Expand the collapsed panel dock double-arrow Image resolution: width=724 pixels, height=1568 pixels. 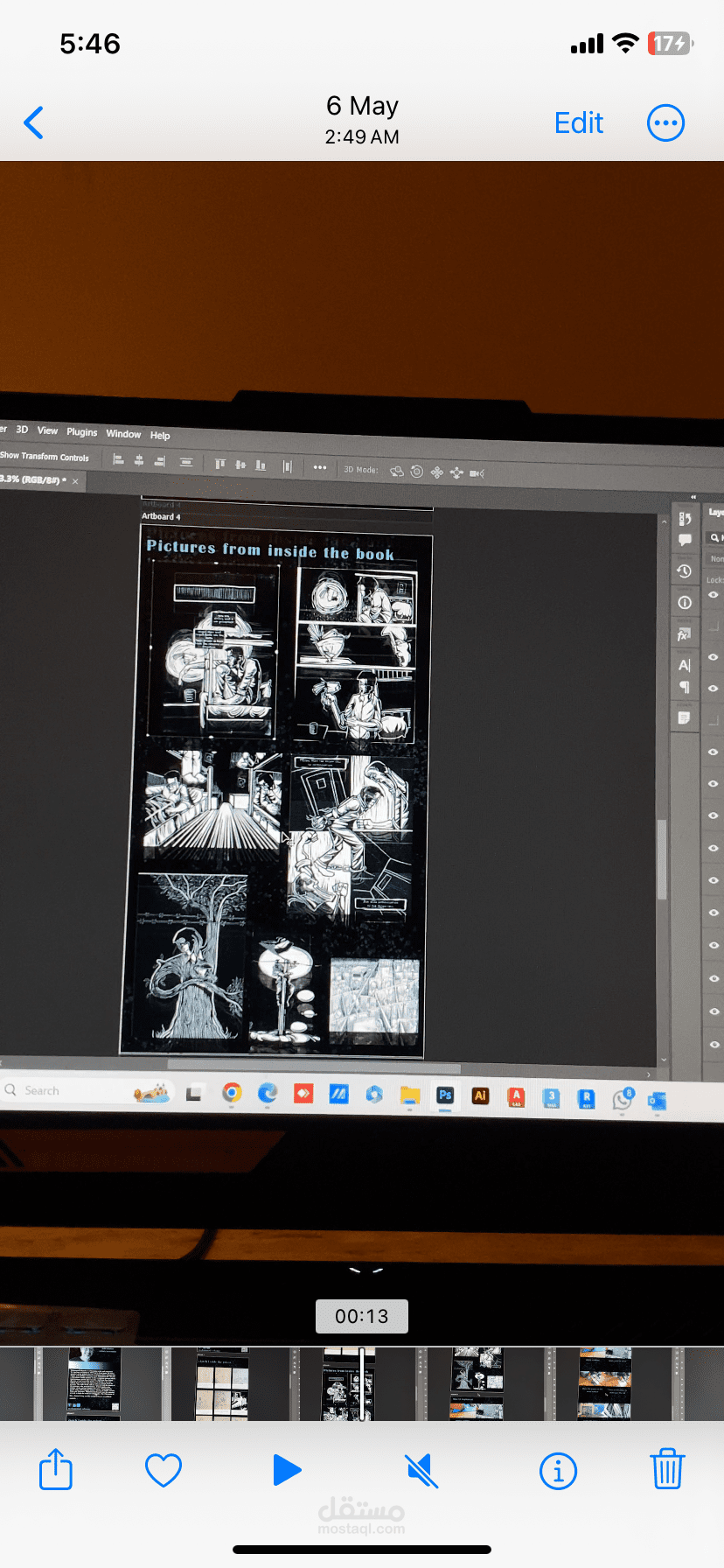click(693, 497)
